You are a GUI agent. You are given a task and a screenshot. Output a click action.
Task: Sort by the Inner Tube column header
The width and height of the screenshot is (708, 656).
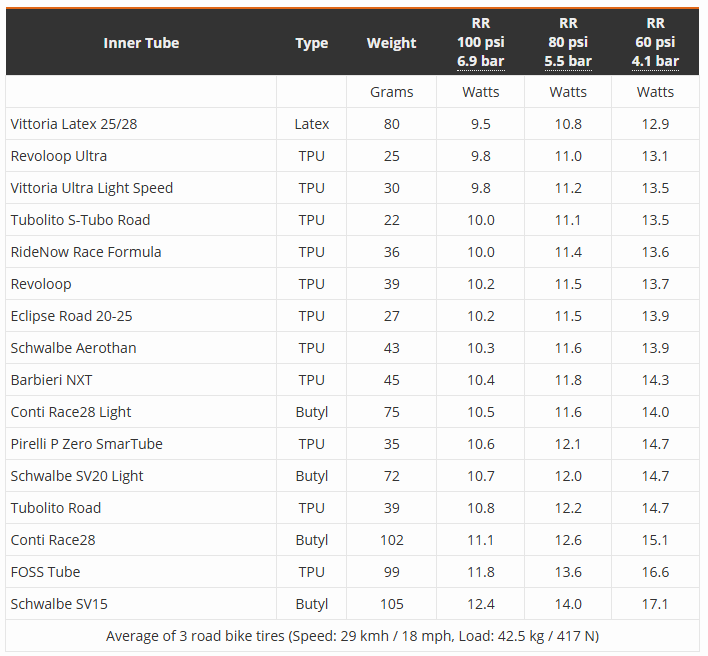click(141, 43)
